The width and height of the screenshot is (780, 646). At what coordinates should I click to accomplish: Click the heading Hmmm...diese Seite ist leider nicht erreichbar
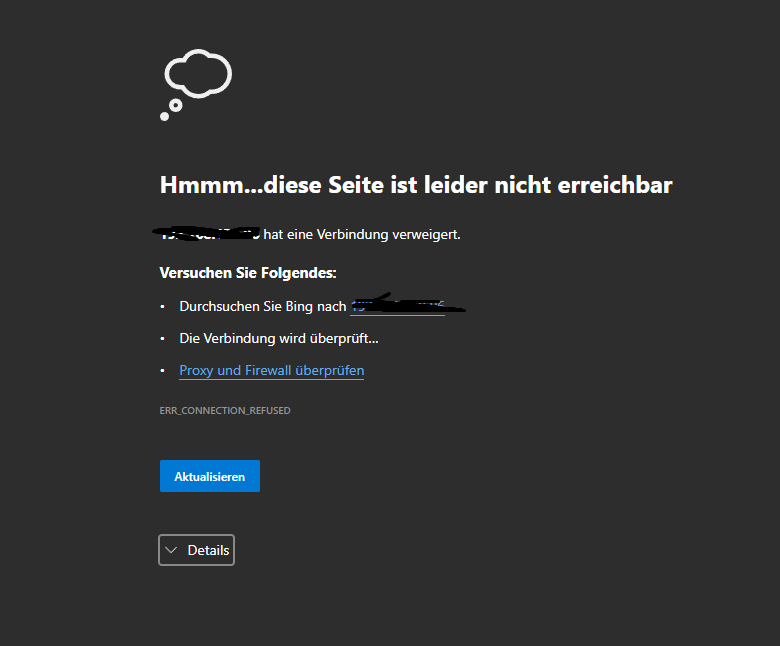416,185
